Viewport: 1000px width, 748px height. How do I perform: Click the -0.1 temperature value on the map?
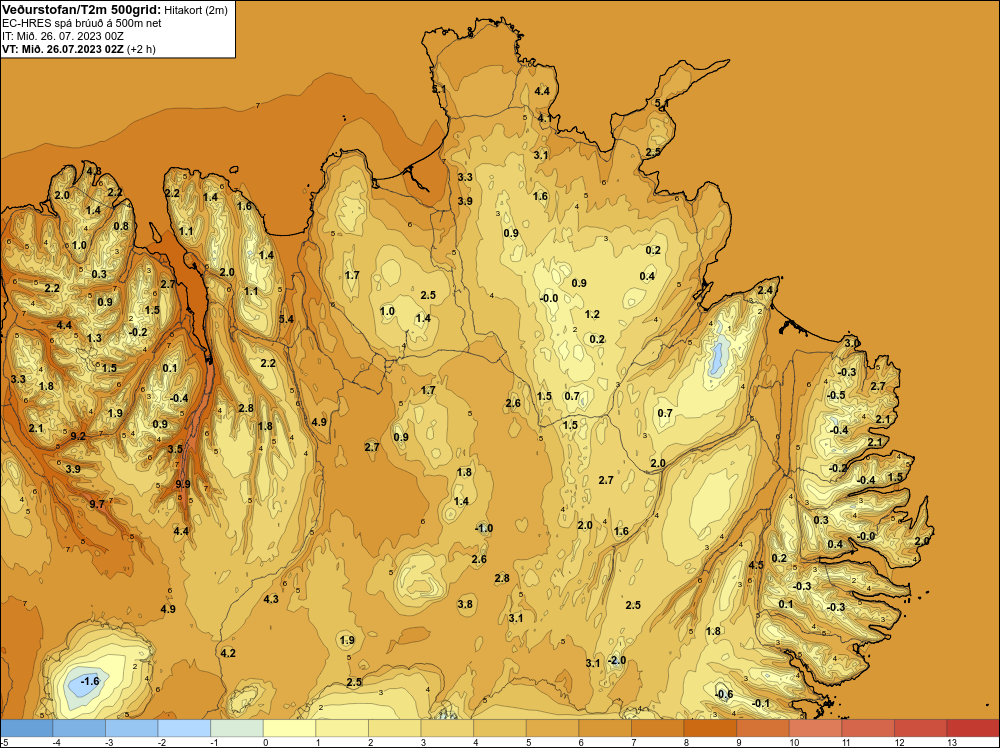tap(761, 703)
